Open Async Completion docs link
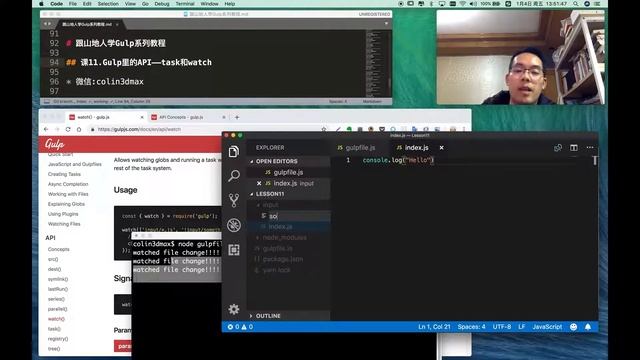 tap(68, 184)
